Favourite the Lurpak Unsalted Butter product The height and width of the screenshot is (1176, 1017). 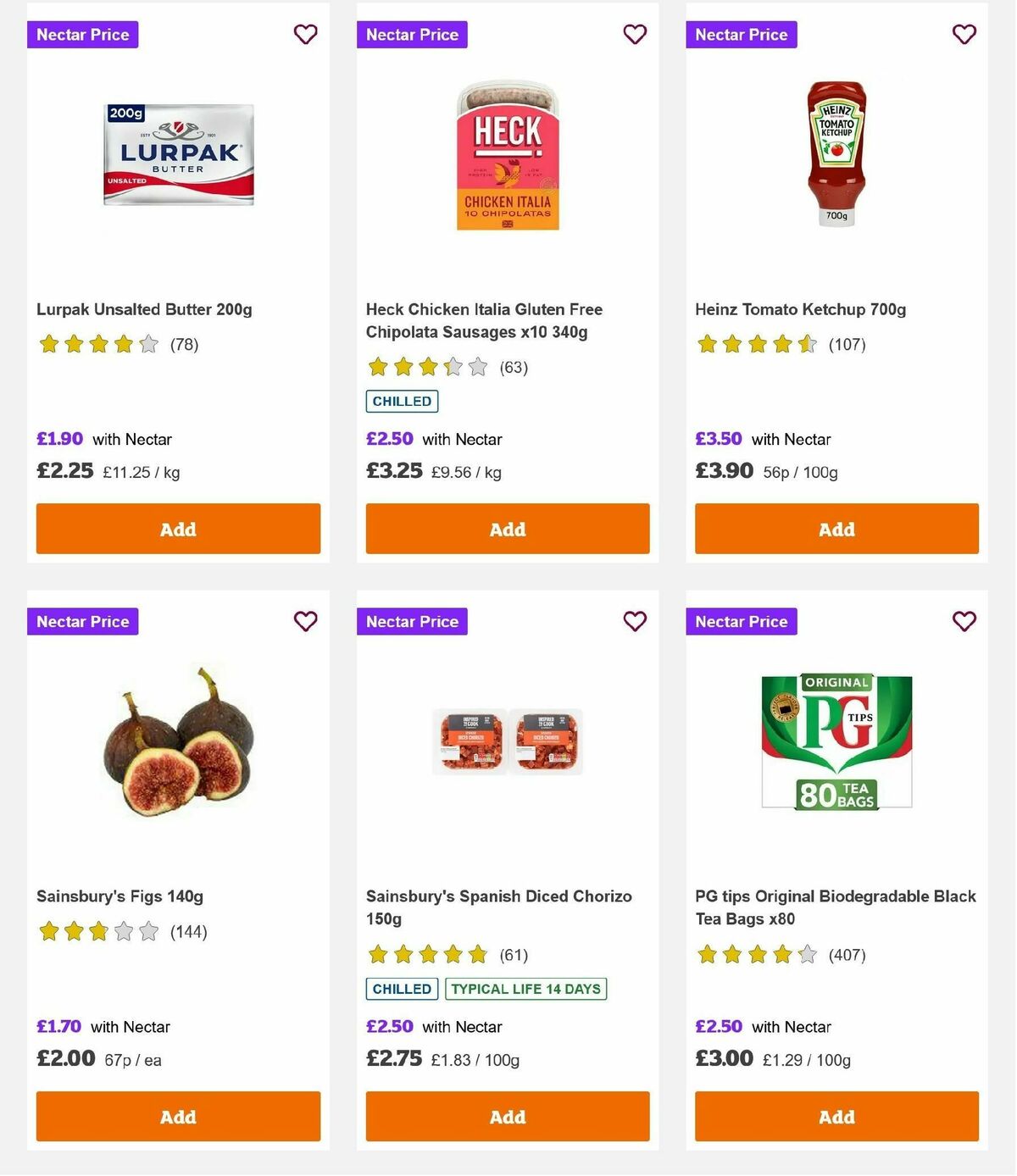click(x=305, y=35)
